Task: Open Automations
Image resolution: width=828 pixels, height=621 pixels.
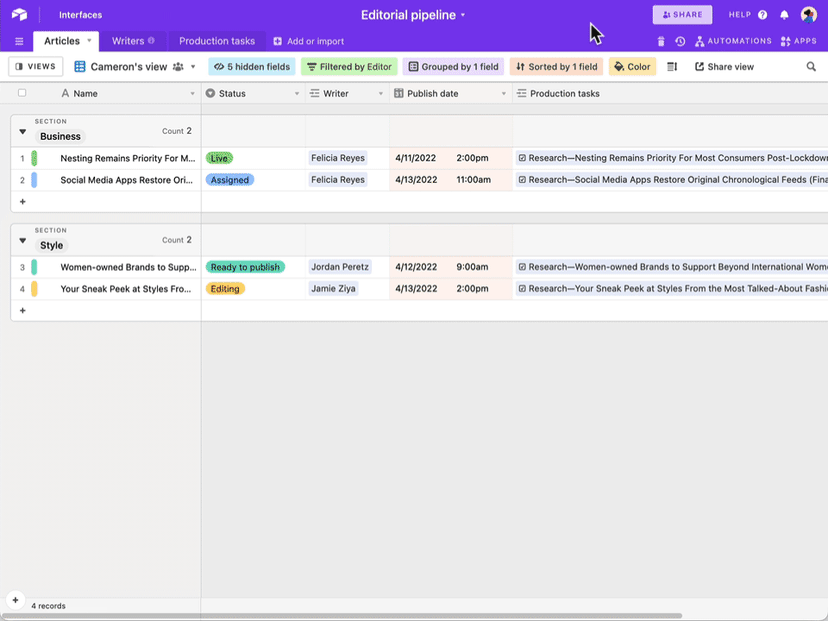Action: pos(734,40)
